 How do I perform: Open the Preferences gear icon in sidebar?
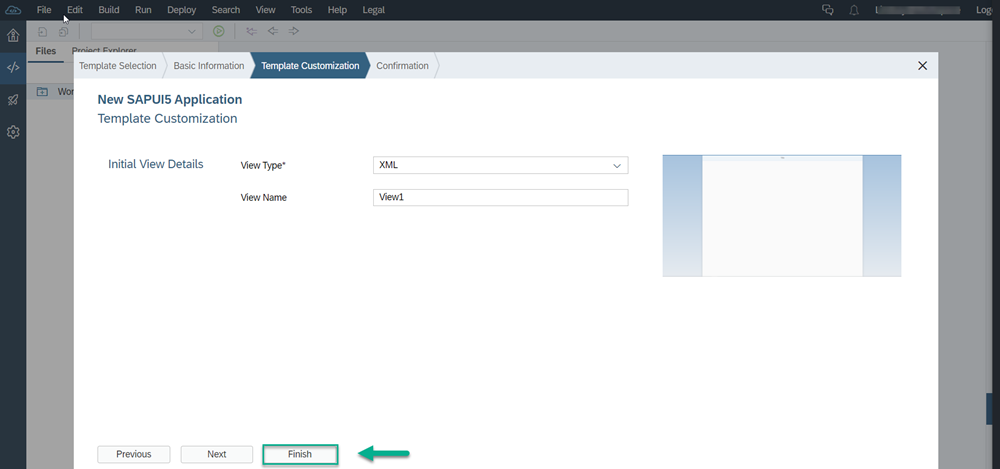pos(13,131)
